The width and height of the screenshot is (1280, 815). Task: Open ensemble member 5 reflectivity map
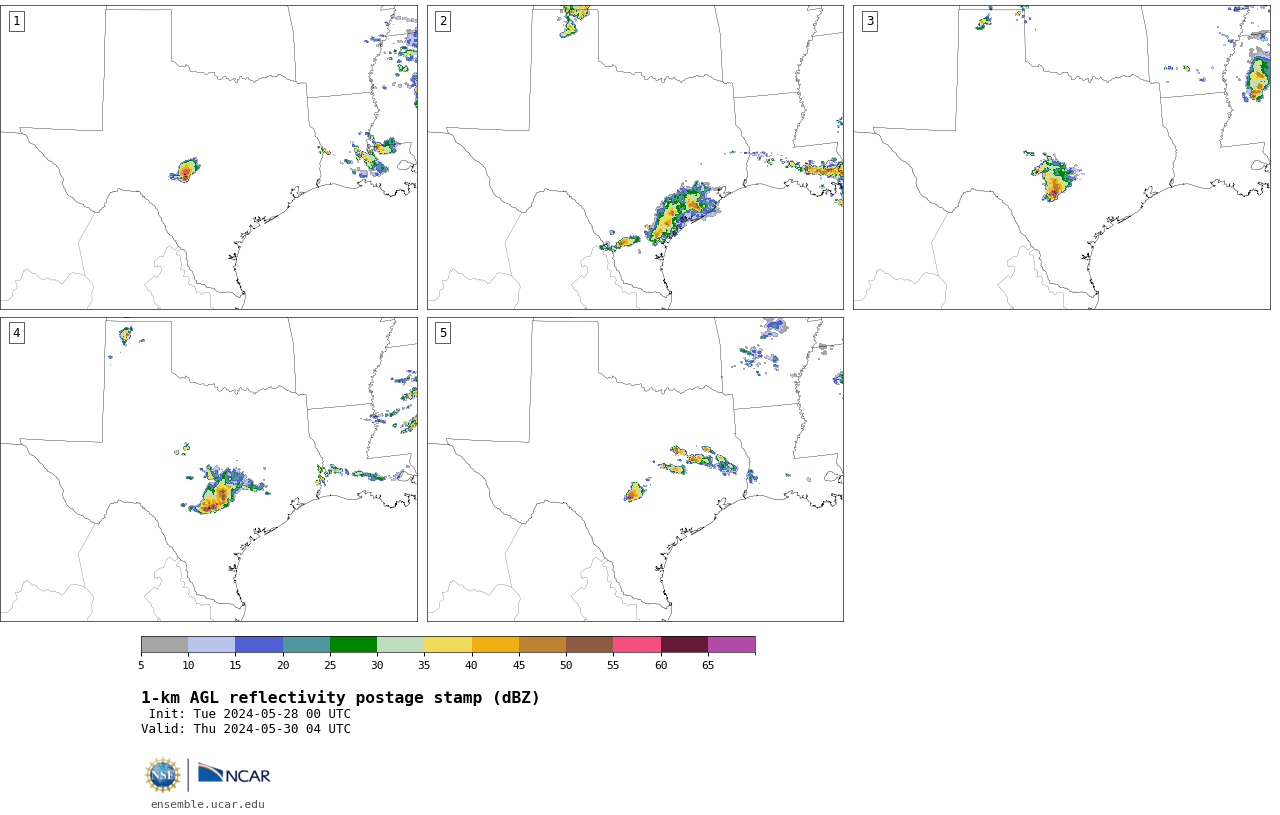[x=635, y=469]
